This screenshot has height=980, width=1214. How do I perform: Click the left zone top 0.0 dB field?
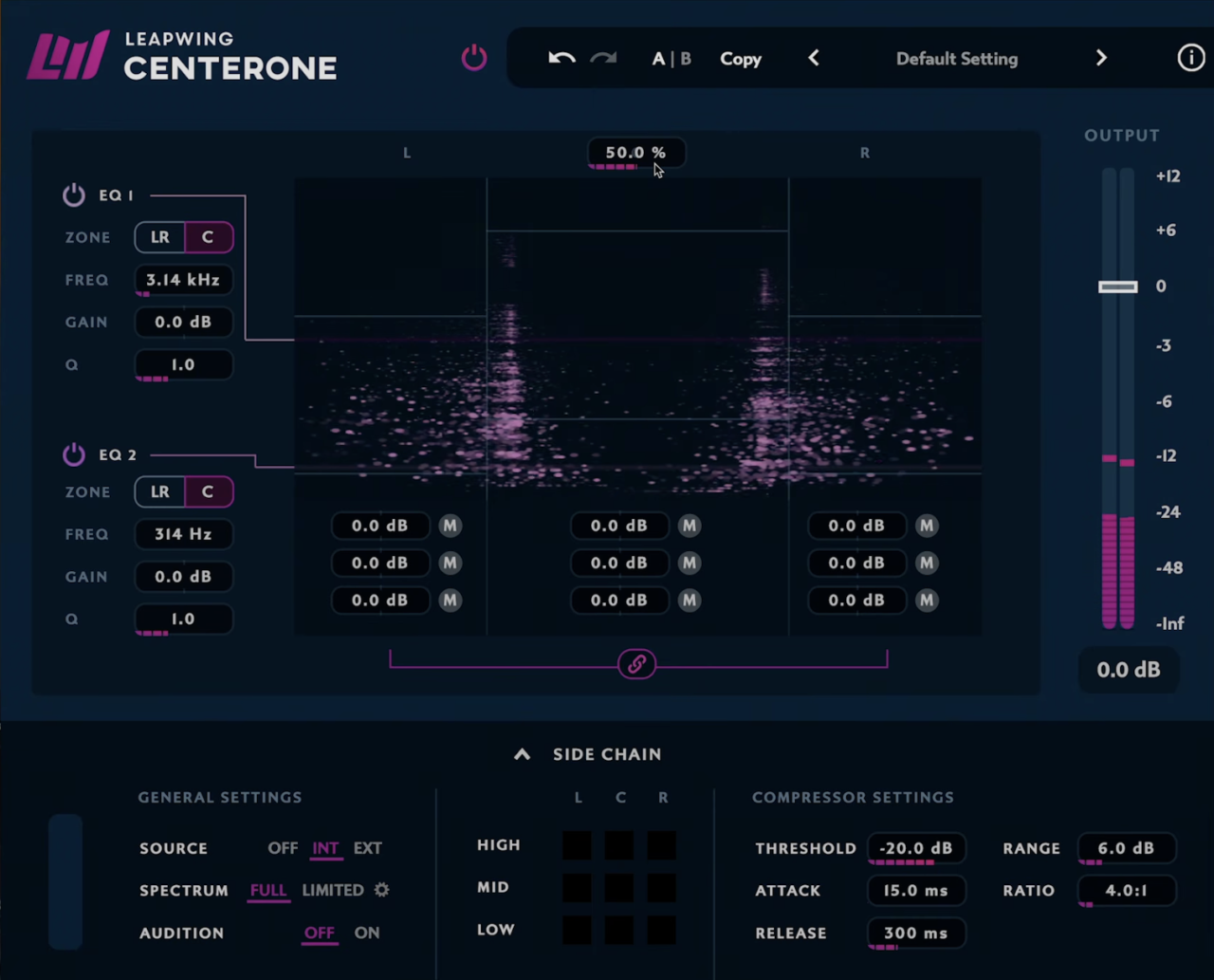pyautogui.click(x=380, y=526)
